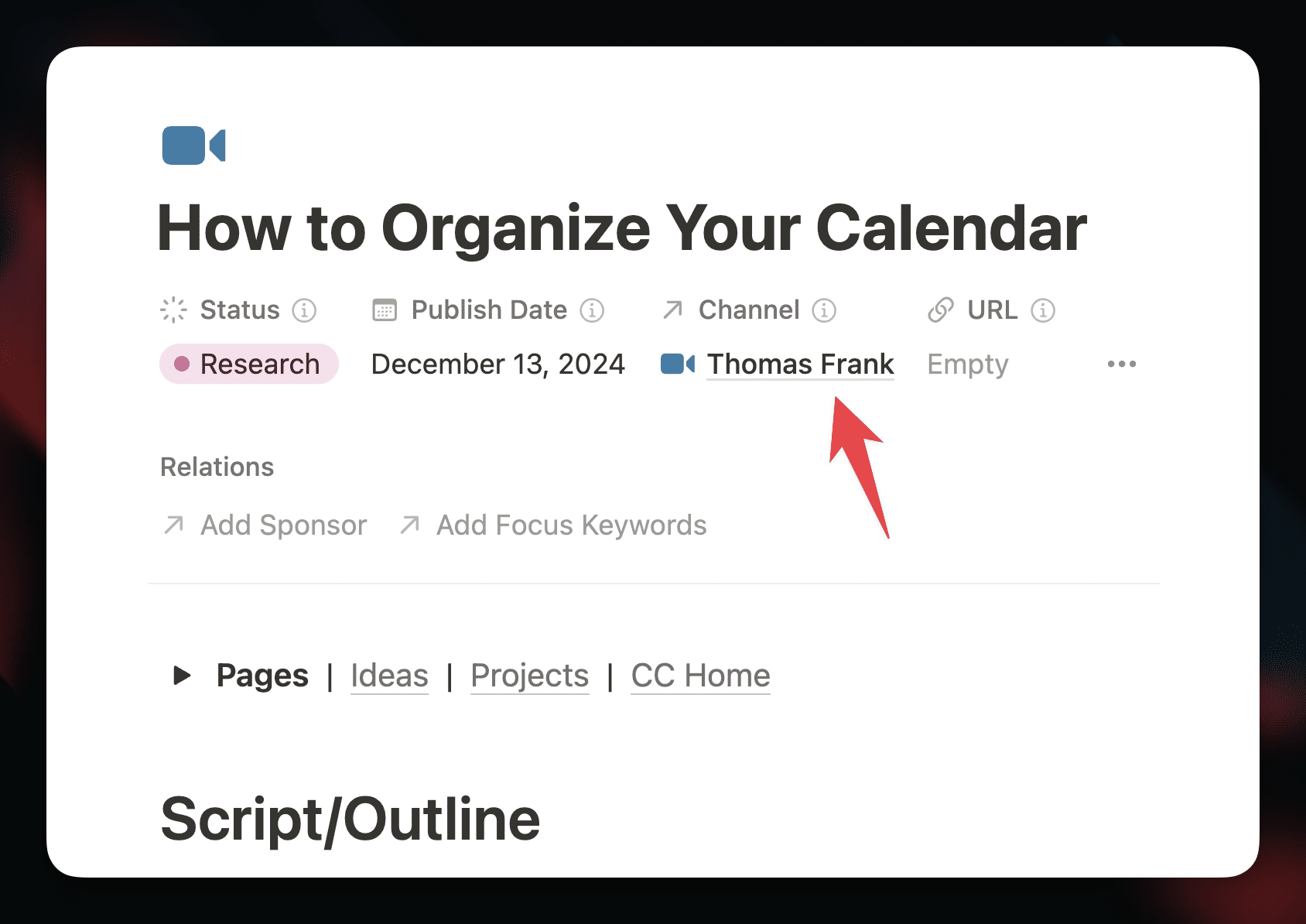Click the Status spinner icon
The width and height of the screenshot is (1306, 924).
[x=173, y=310]
